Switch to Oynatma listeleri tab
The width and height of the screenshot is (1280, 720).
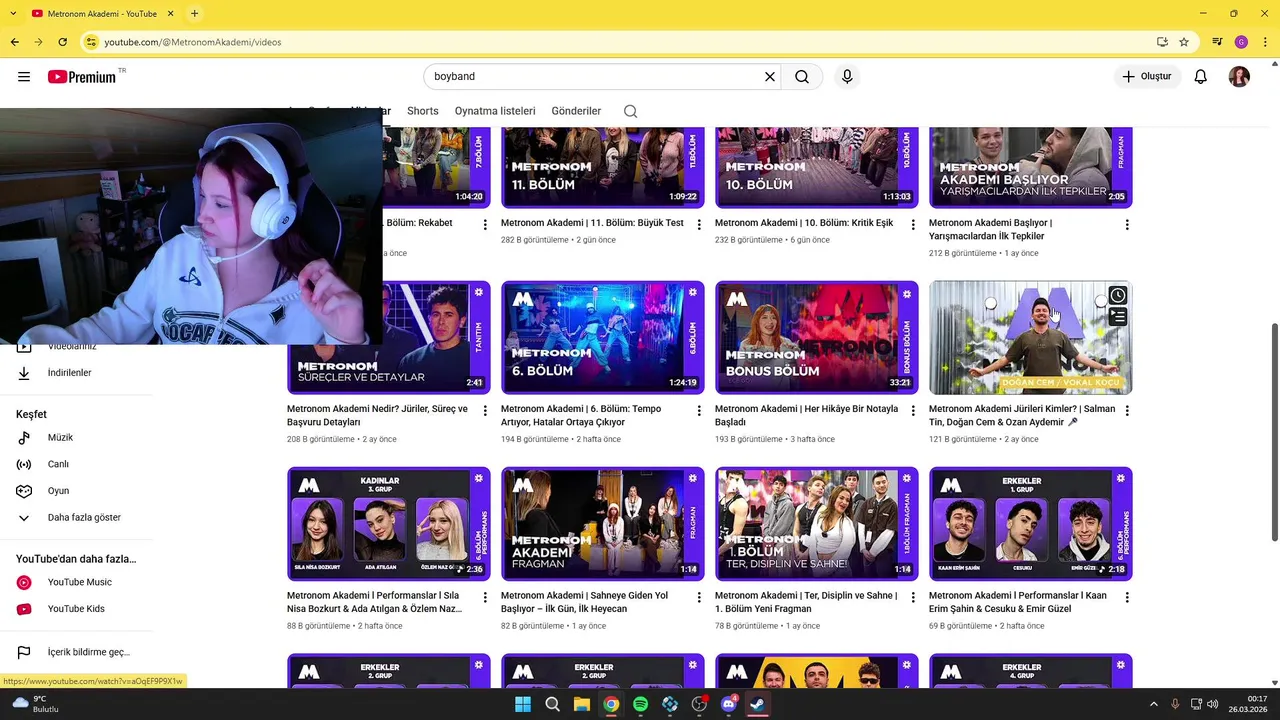495,111
